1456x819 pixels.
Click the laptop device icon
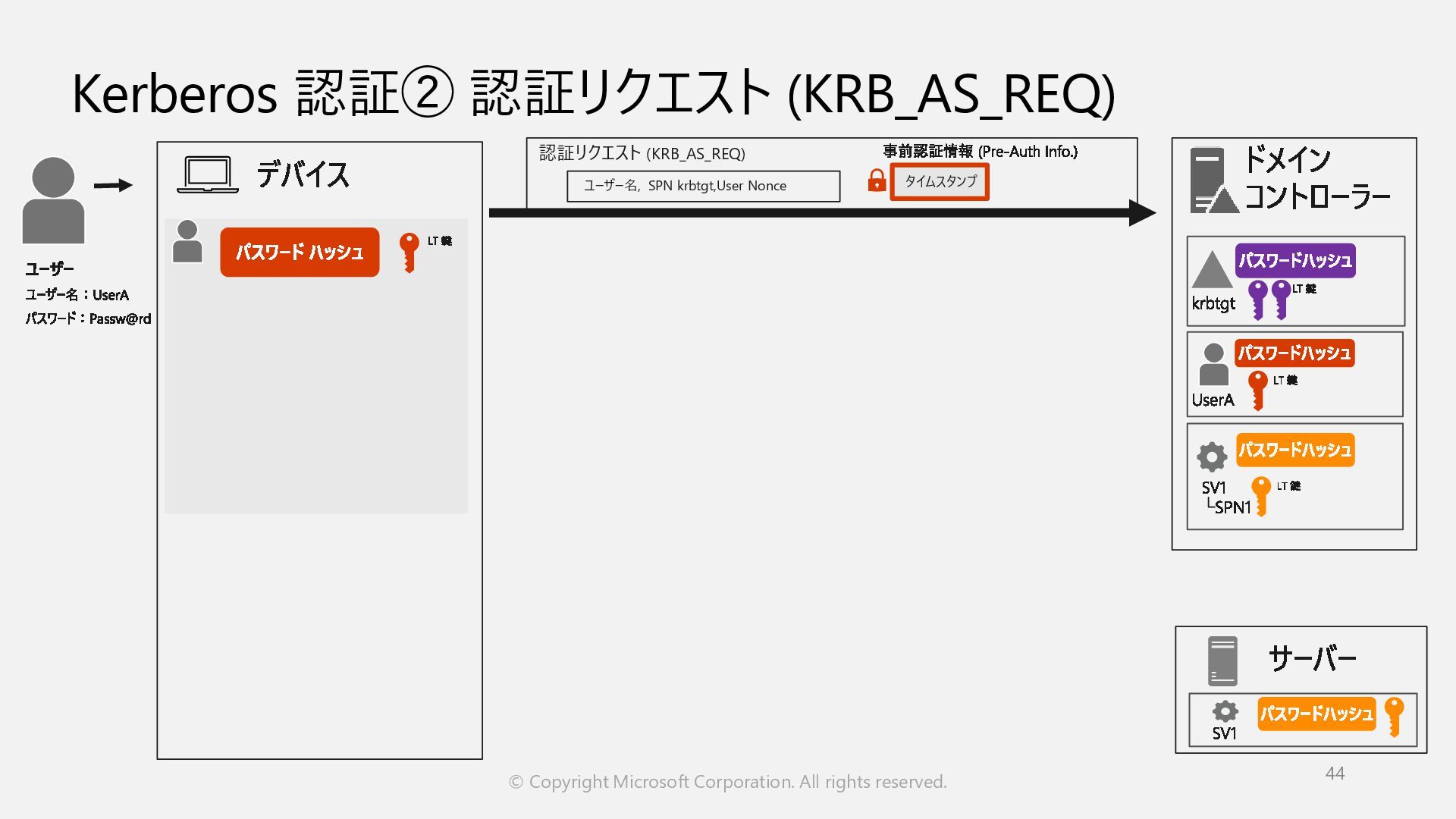coord(207,174)
